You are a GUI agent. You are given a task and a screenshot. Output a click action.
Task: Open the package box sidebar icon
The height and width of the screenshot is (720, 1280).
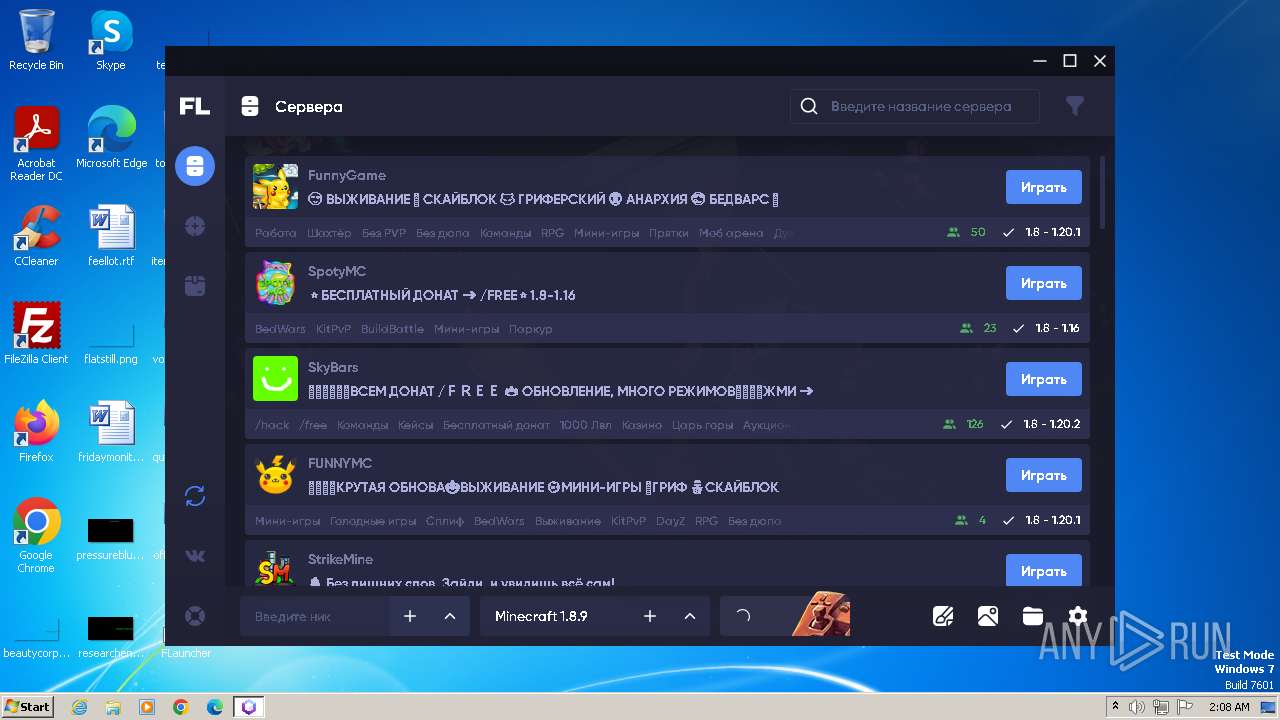tap(195, 287)
